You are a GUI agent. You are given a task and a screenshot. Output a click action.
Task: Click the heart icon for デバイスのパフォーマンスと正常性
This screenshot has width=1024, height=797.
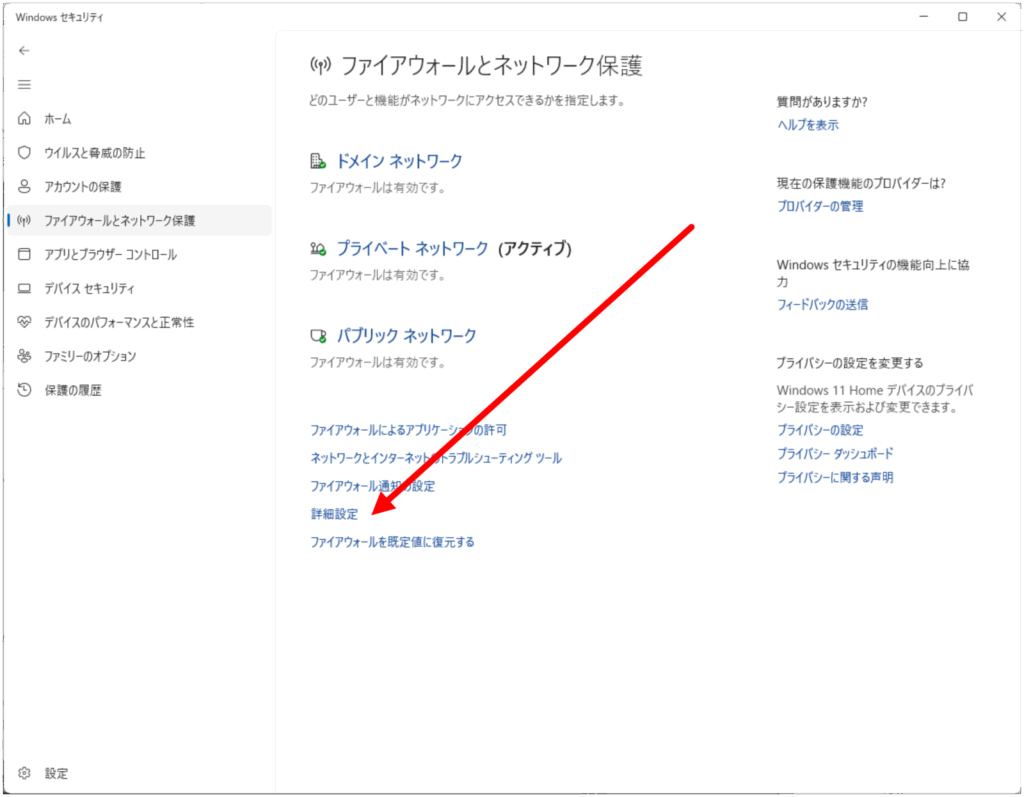[x=25, y=322]
